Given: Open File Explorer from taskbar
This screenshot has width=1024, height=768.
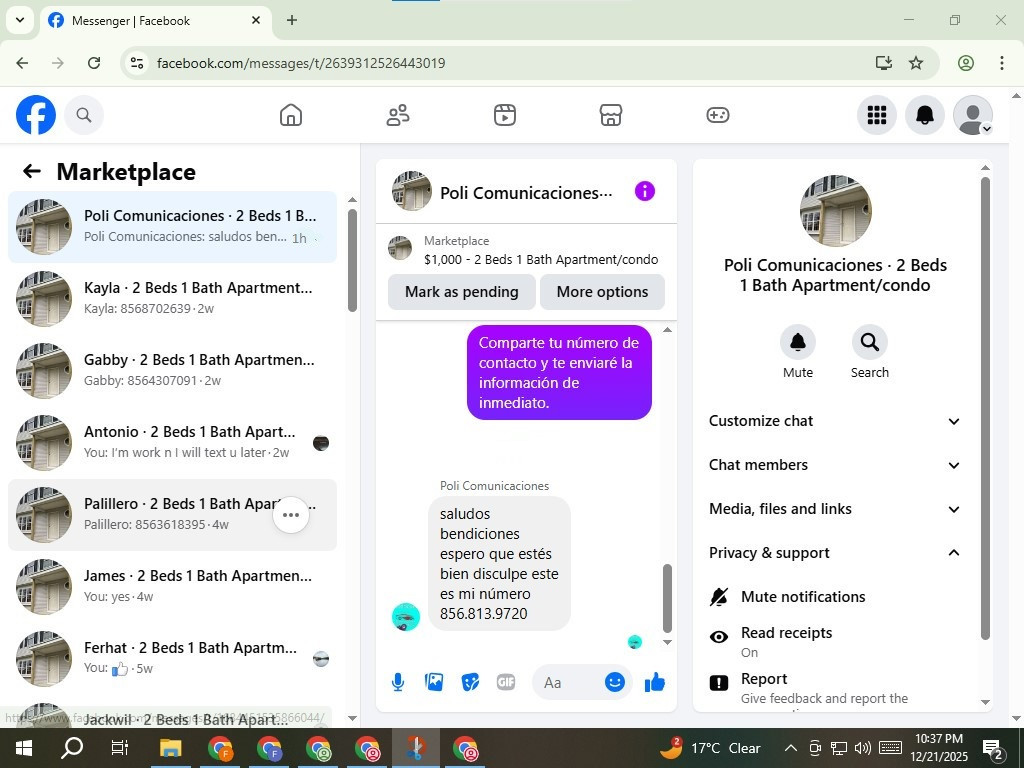Looking at the screenshot, I should (x=171, y=748).
